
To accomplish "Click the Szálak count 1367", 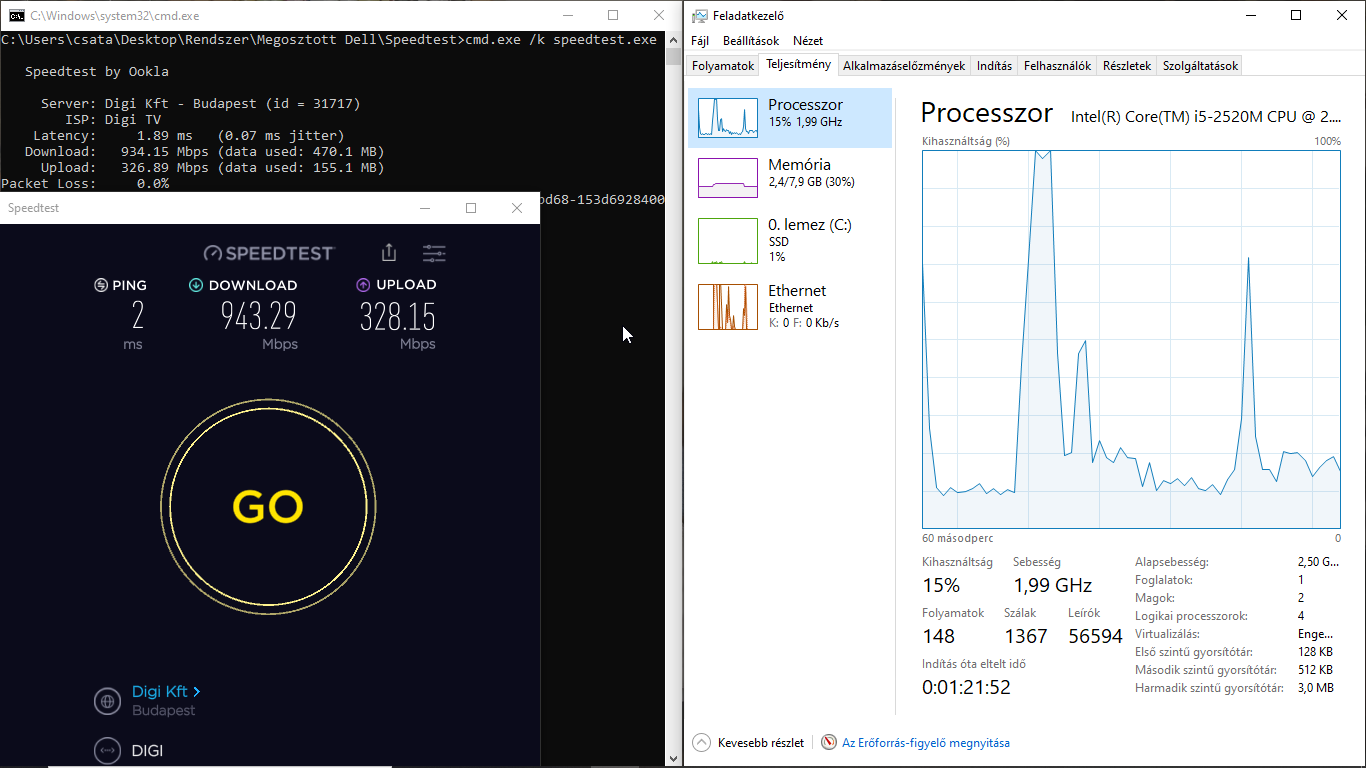I will tap(1026, 636).
